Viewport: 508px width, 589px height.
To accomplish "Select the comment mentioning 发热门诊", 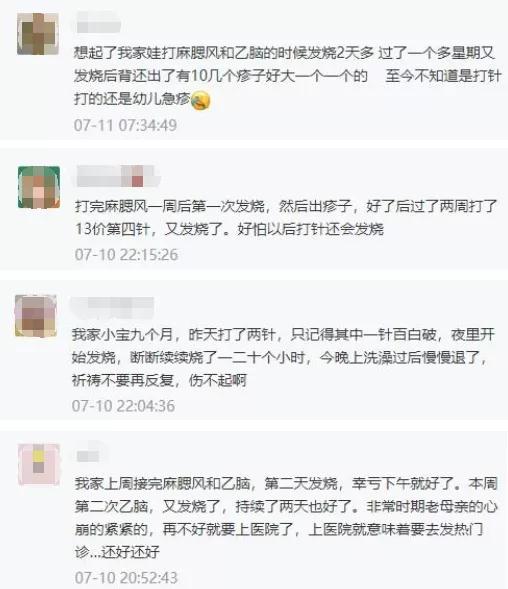I will click(x=286, y=518).
